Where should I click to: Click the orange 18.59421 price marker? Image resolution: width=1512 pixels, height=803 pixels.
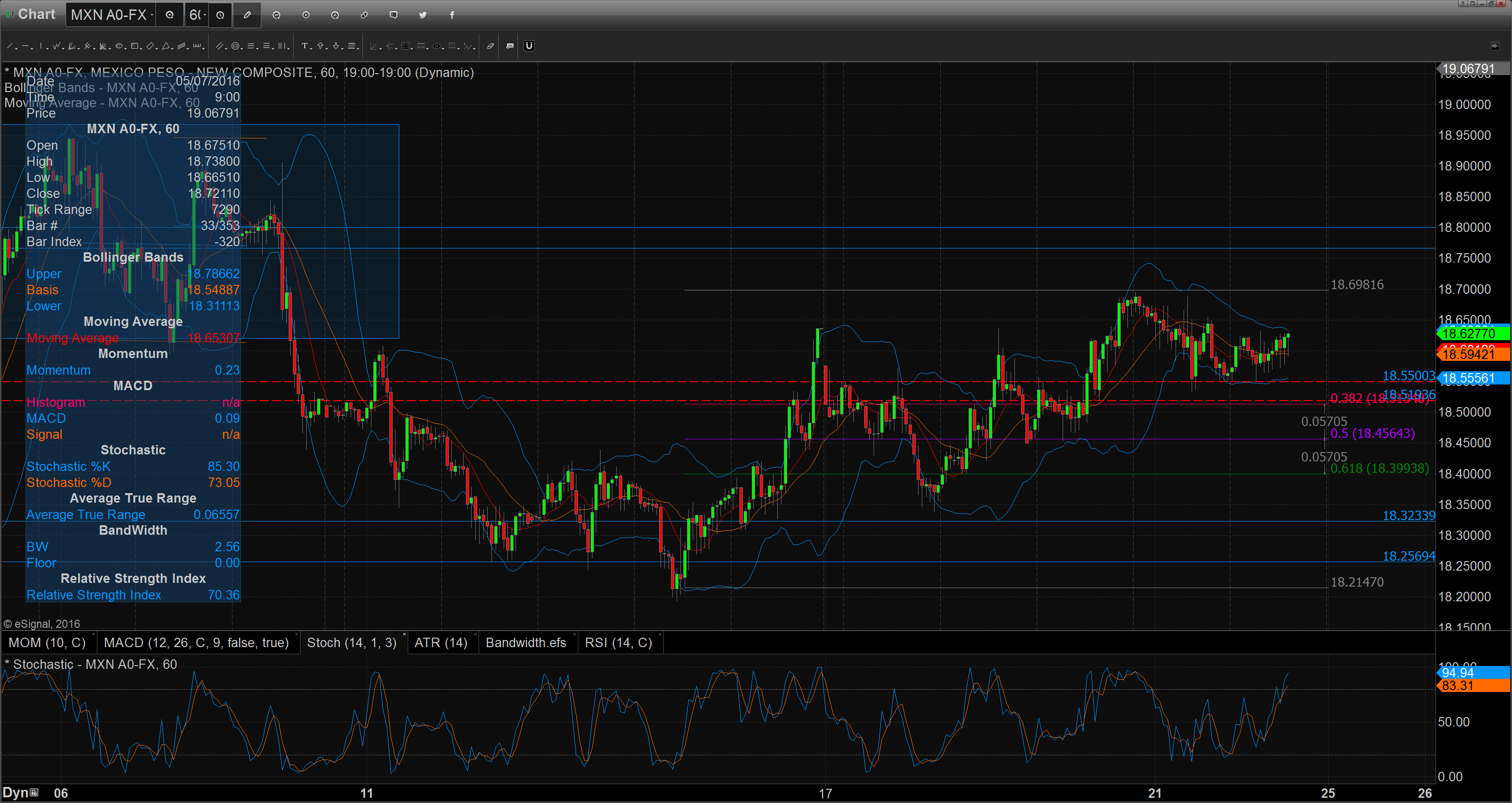click(x=1473, y=354)
